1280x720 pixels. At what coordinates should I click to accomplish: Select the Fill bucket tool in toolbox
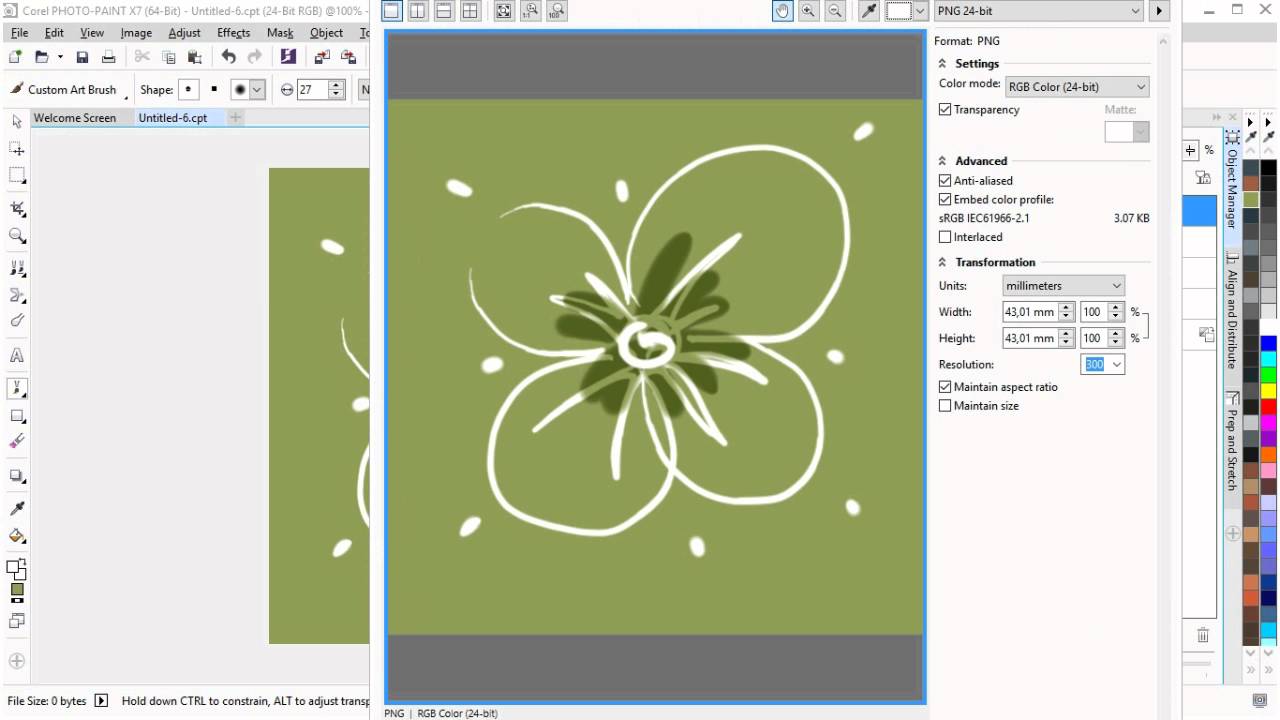[17, 536]
